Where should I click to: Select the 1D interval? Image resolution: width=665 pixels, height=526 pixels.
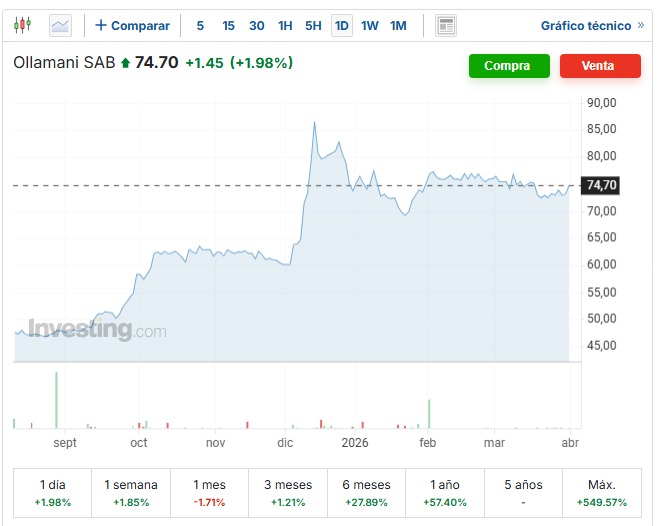click(342, 25)
